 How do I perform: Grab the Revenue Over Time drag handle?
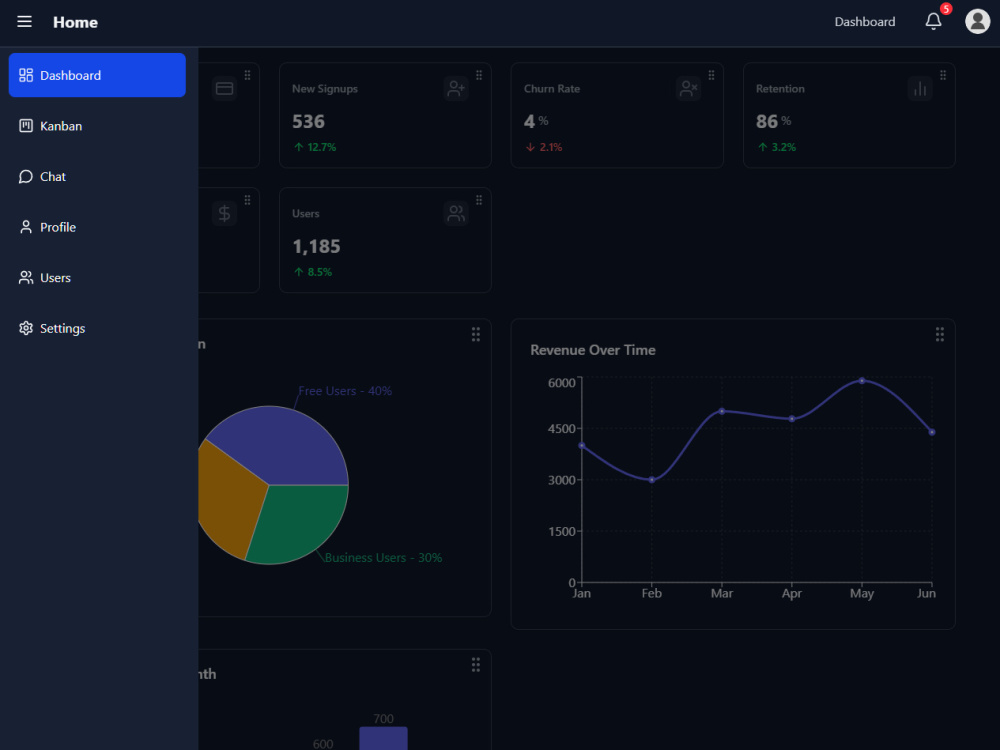click(x=939, y=335)
